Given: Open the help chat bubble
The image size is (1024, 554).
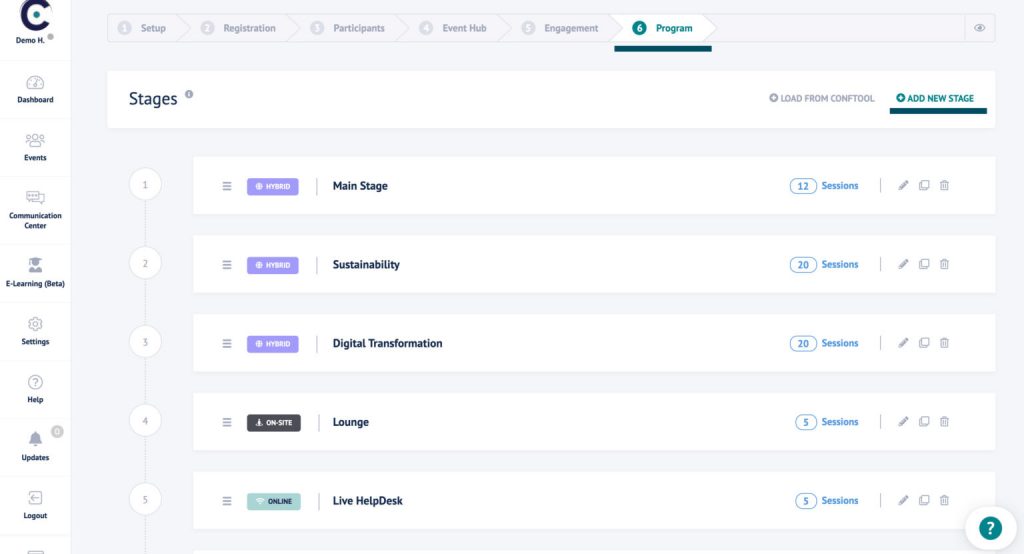Looking at the screenshot, I should (990, 528).
